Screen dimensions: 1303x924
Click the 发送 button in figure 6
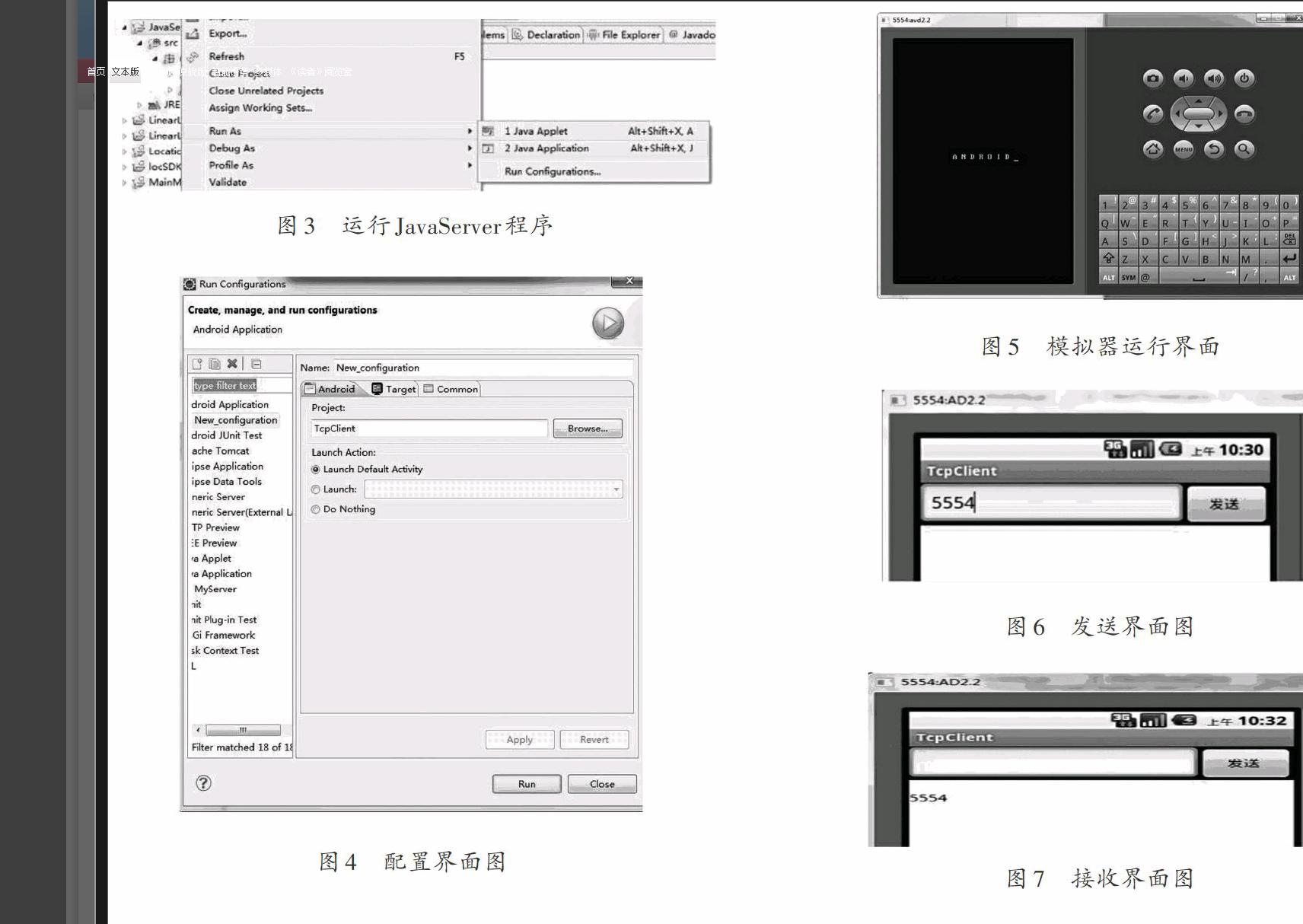(x=1225, y=504)
